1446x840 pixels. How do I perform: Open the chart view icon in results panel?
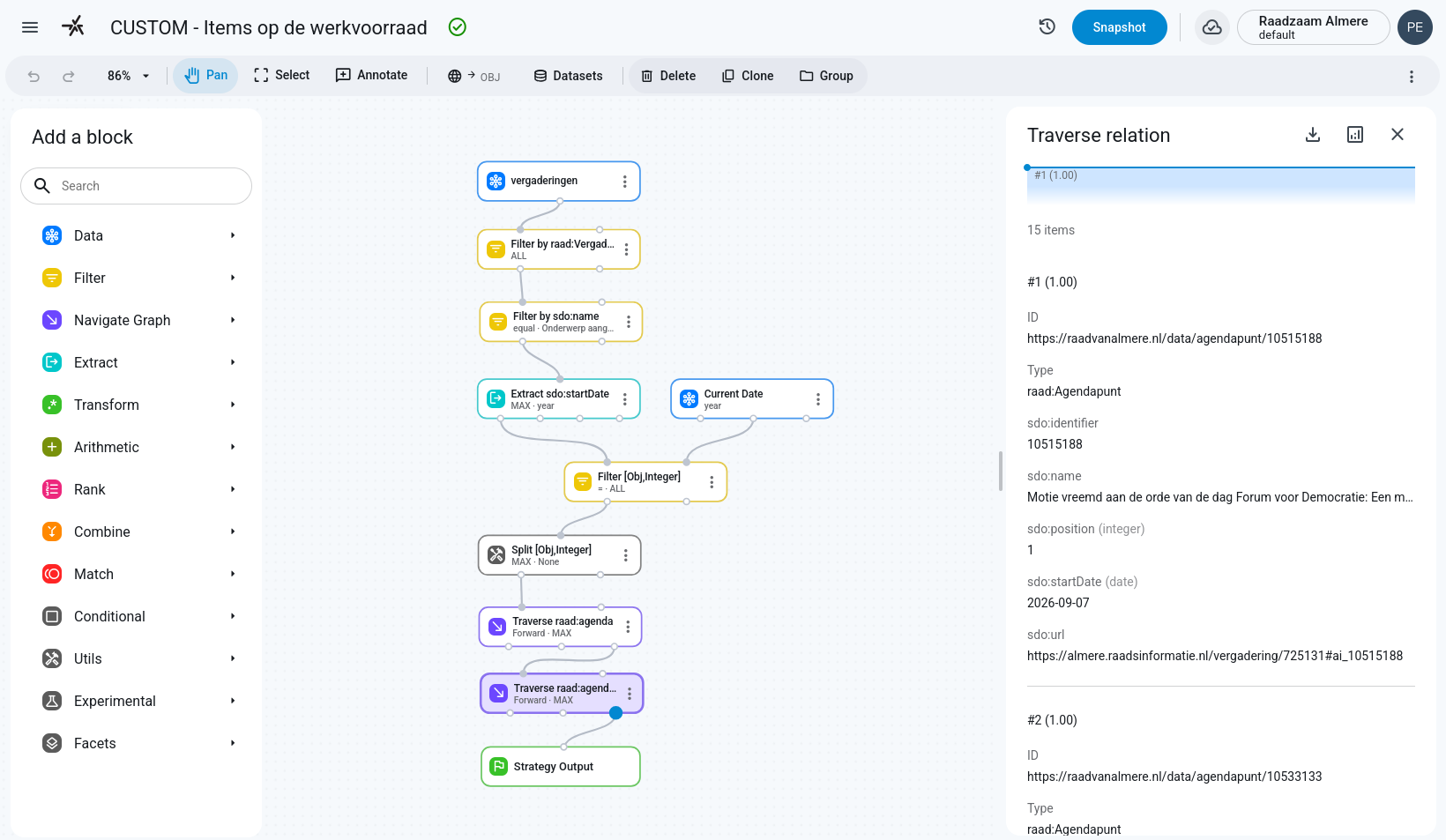tap(1355, 134)
